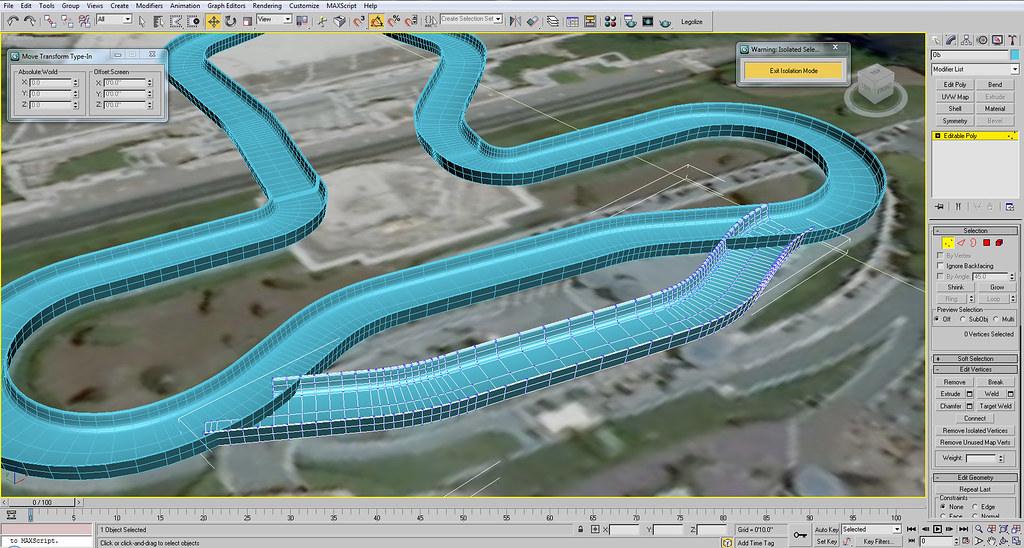
Task: Select the Off preview selection radio
Action: (x=937, y=319)
